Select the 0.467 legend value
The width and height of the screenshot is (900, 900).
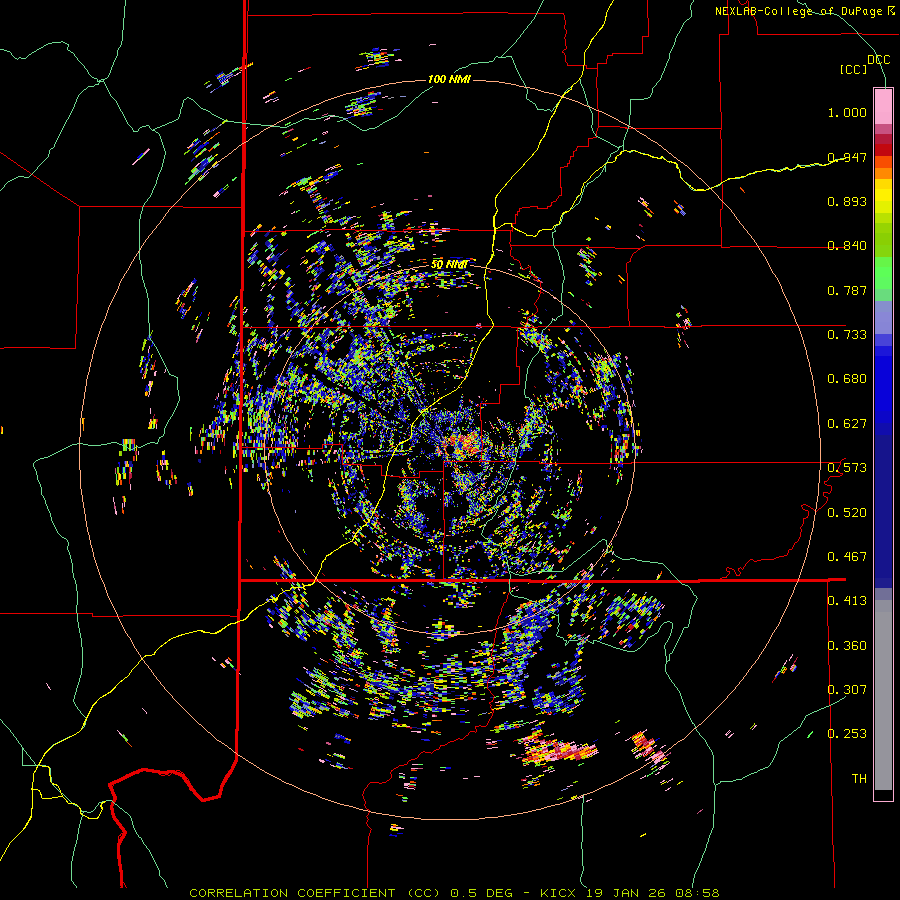847,557
